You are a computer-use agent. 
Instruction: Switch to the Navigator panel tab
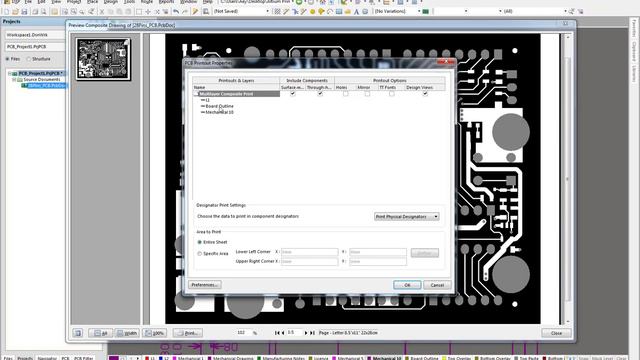[47, 358]
